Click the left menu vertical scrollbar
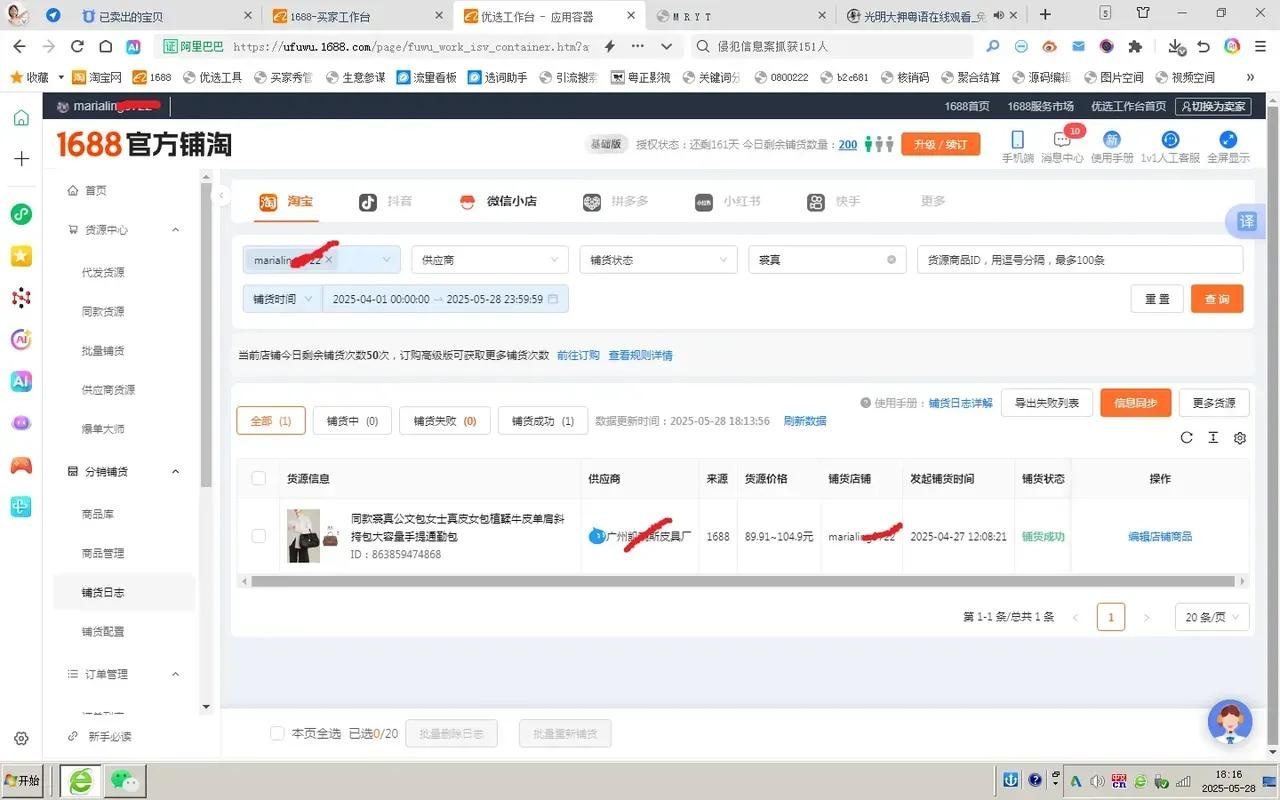 [206, 334]
